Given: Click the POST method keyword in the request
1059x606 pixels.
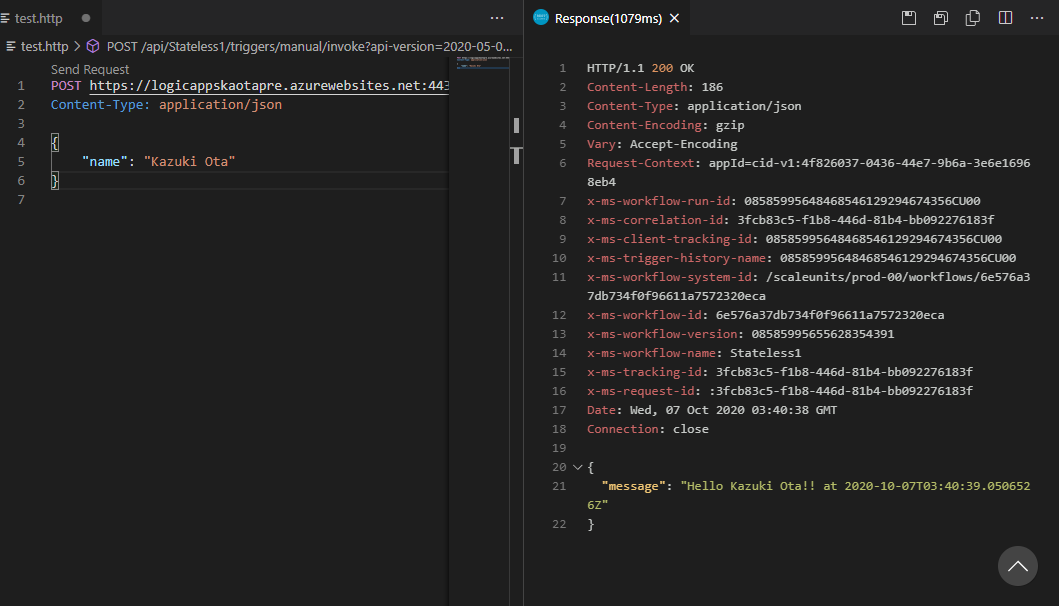Looking at the screenshot, I should (x=66, y=86).
